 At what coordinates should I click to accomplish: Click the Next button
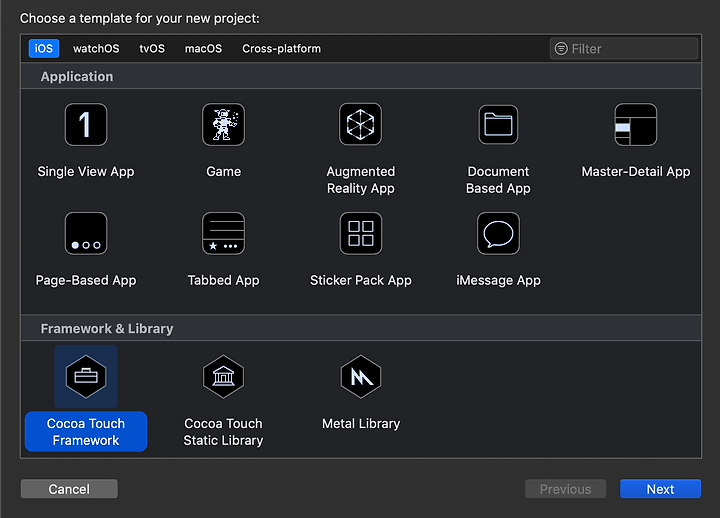pos(660,489)
